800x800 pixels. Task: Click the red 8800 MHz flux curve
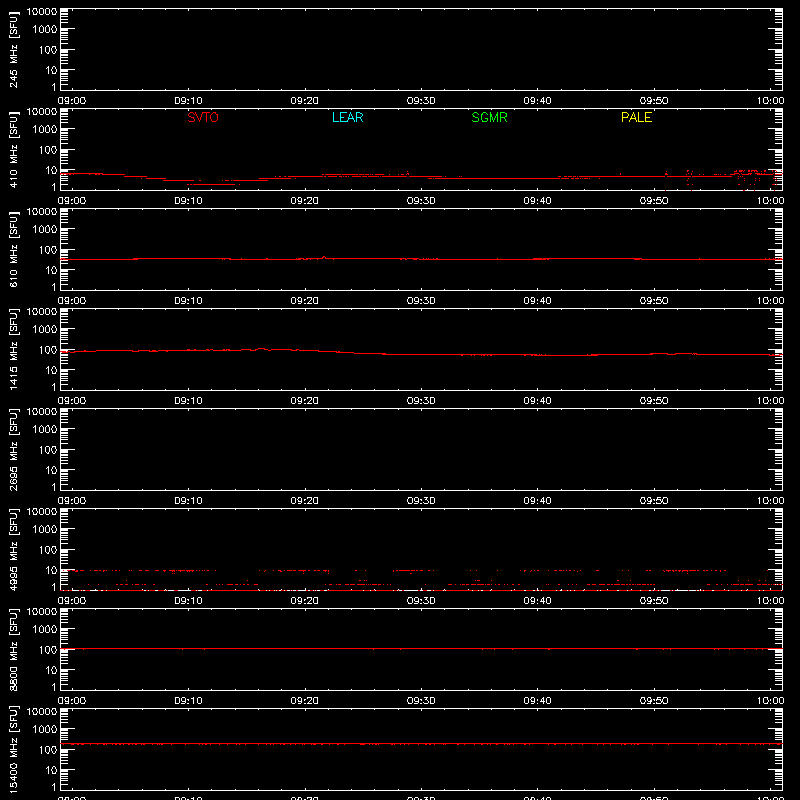[421, 648]
